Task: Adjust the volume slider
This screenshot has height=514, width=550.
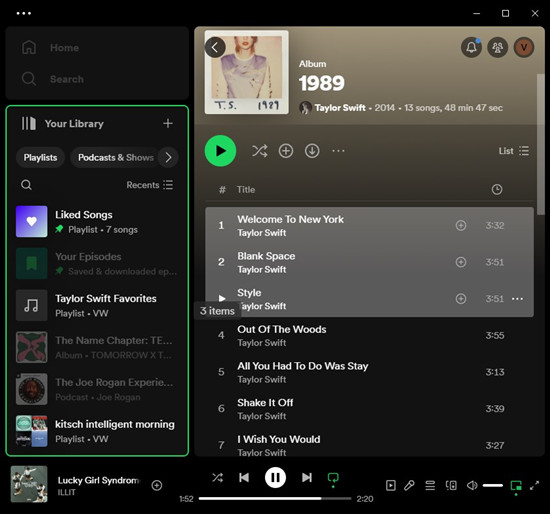Action: [x=493, y=486]
